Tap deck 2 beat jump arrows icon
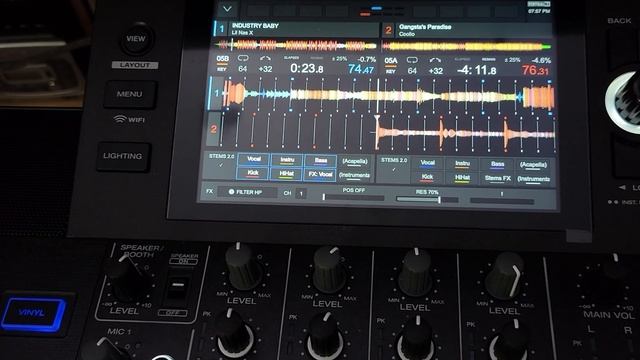640x360 pixels. click(436, 61)
